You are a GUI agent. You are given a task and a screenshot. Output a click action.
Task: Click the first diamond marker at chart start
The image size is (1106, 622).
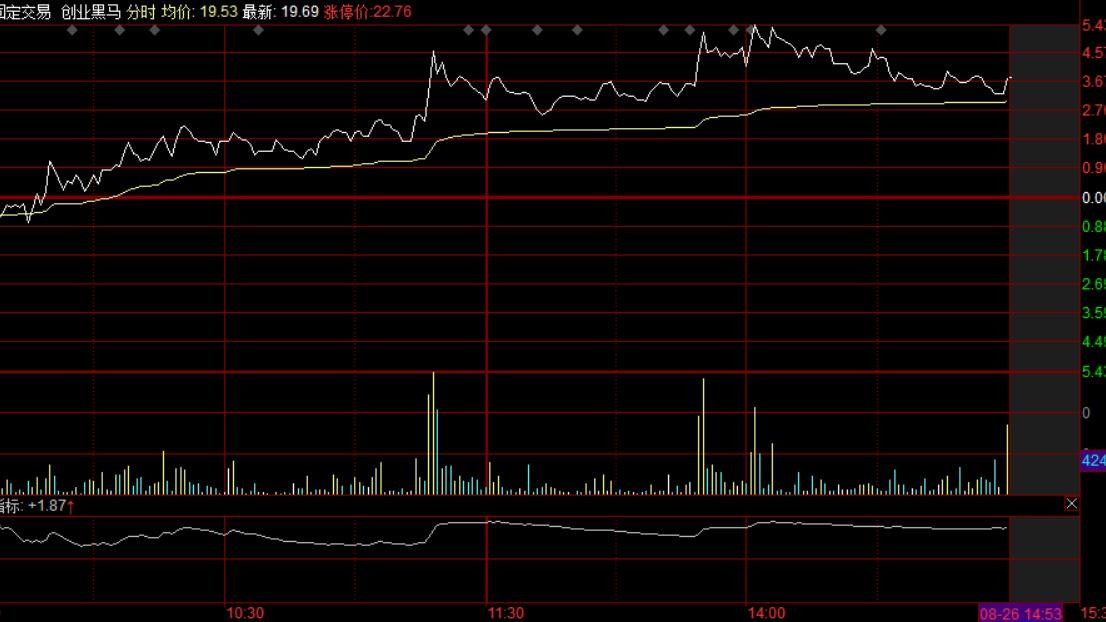point(71,30)
